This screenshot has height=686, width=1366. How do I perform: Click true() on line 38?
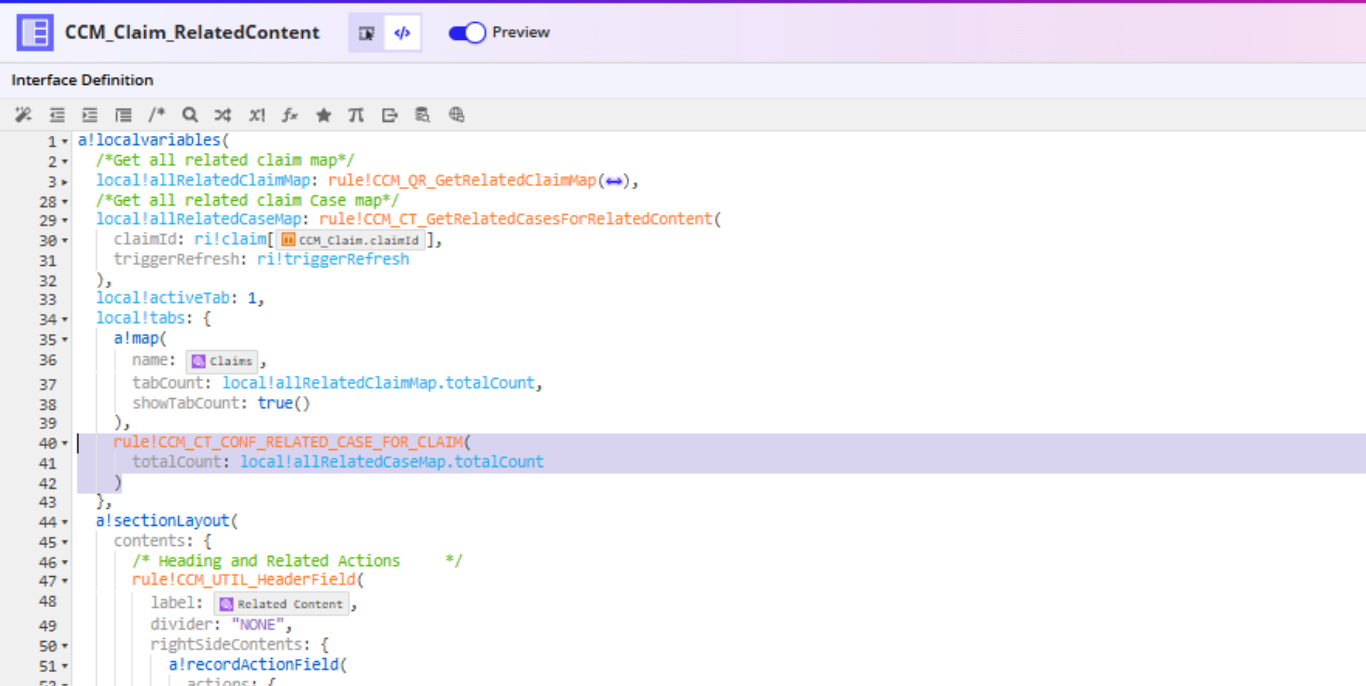pyautogui.click(x=284, y=403)
